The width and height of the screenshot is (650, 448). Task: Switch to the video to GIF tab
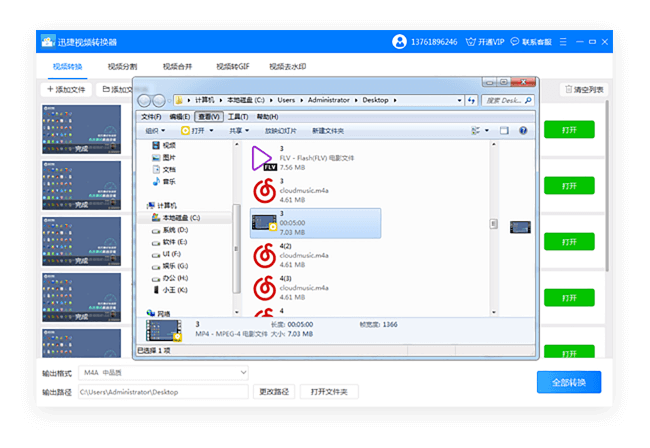coord(233,66)
